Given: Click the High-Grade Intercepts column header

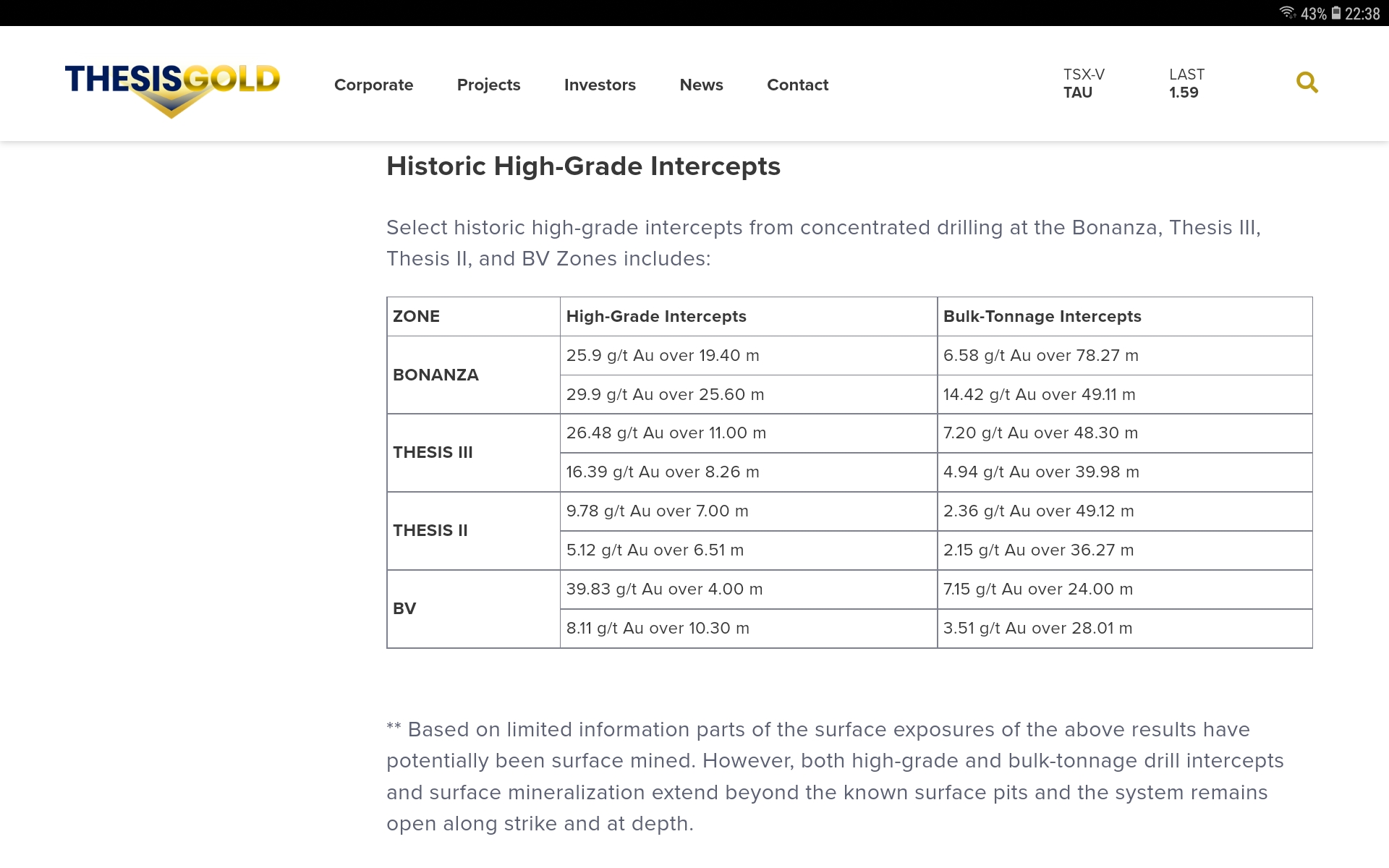Looking at the screenshot, I should [x=655, y=316].
